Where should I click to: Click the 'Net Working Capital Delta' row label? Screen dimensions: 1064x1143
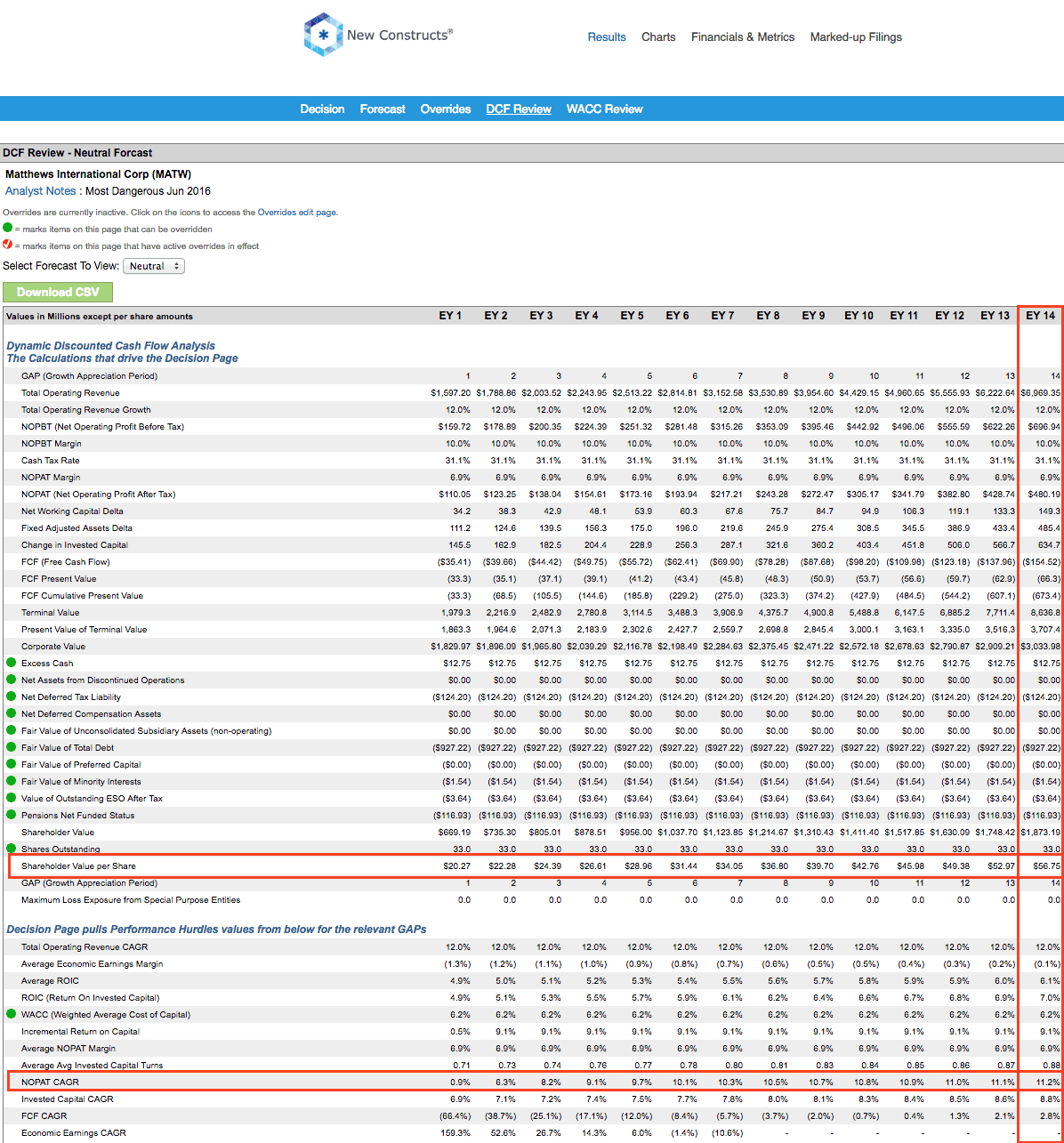72,511
